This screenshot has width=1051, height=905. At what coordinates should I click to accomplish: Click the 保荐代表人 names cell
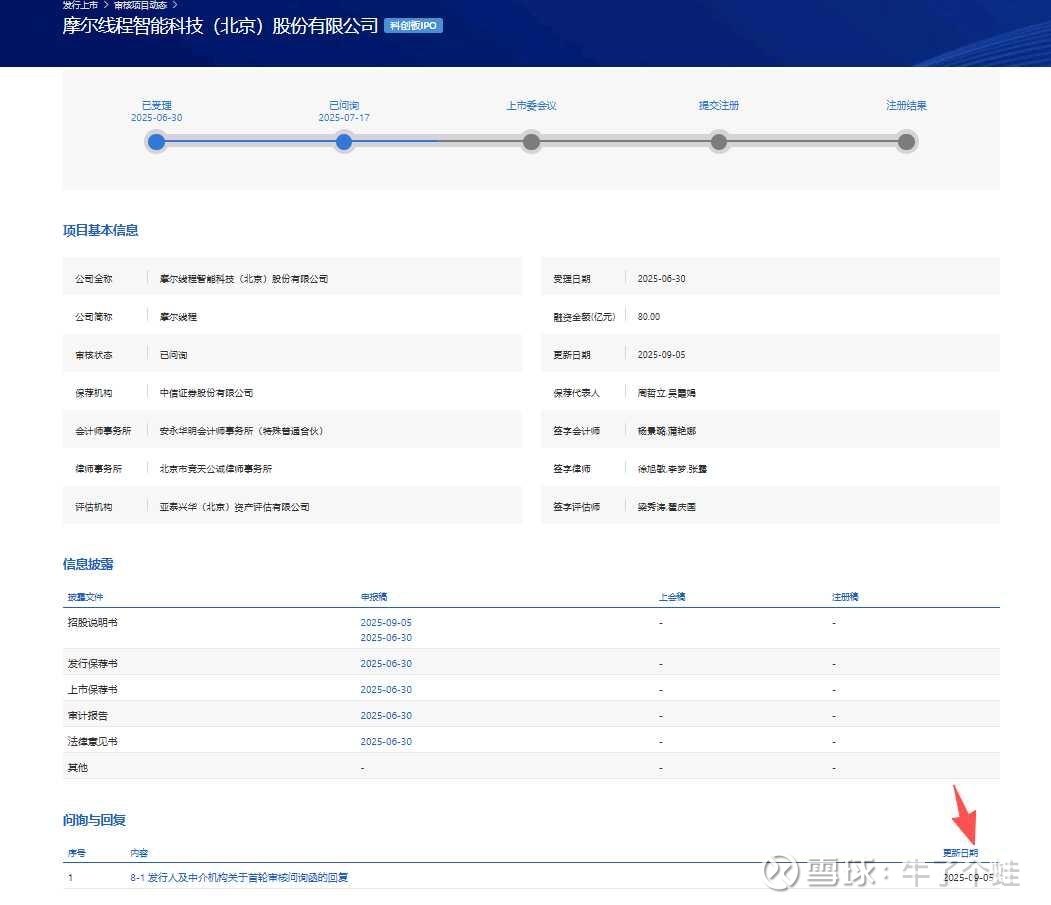[x=666, y=393]
